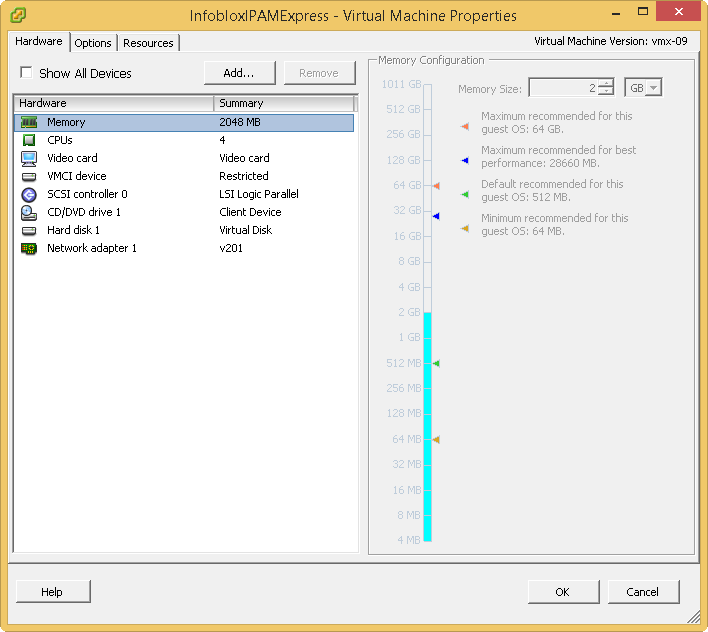The height and width of the screenshot is (632, 708).
Task: Select the Hard disk 1 row label
Action: click(73, 231)
